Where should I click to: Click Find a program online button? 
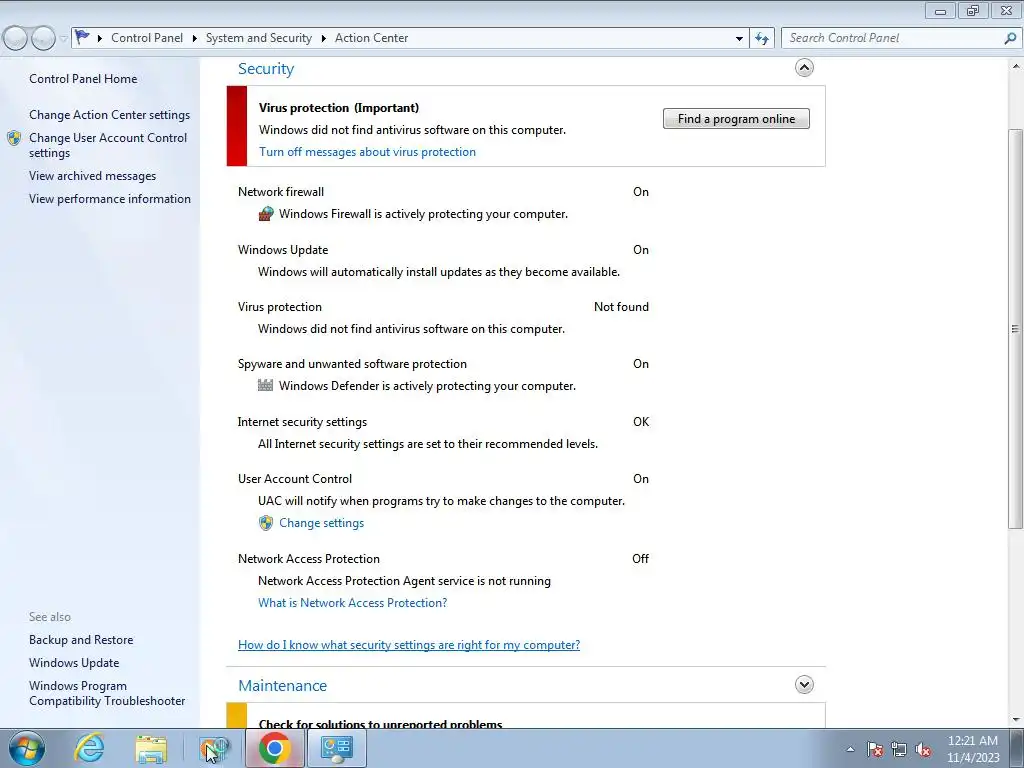[736, 119]
